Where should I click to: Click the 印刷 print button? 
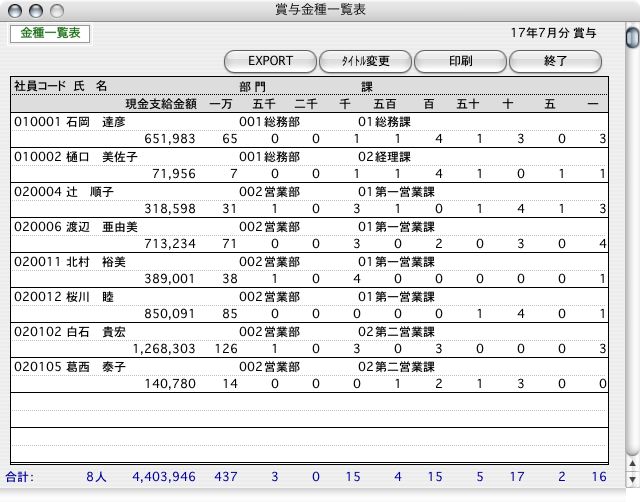[x=460, y=61]
